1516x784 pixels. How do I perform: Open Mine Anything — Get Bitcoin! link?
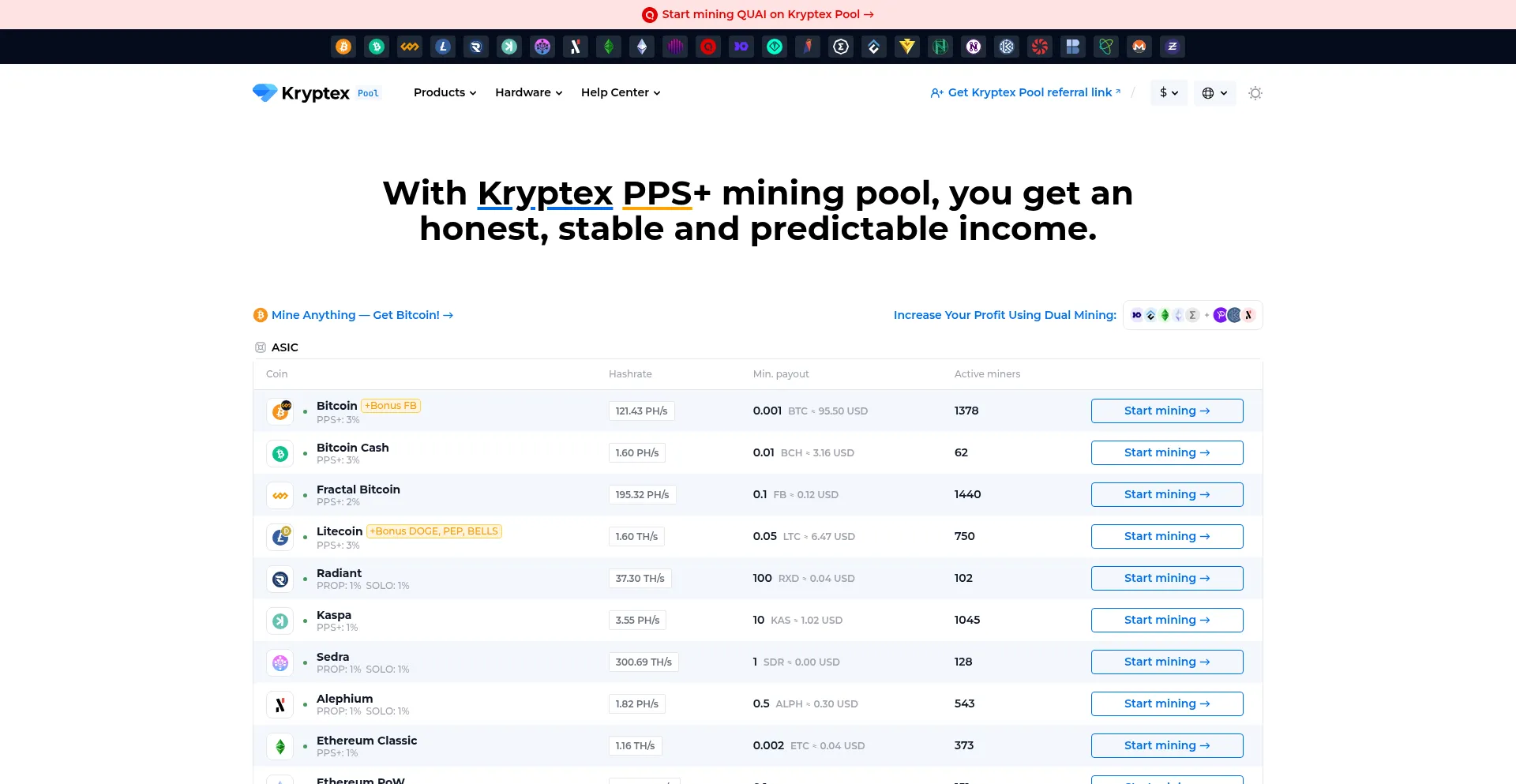click(354, 315)
